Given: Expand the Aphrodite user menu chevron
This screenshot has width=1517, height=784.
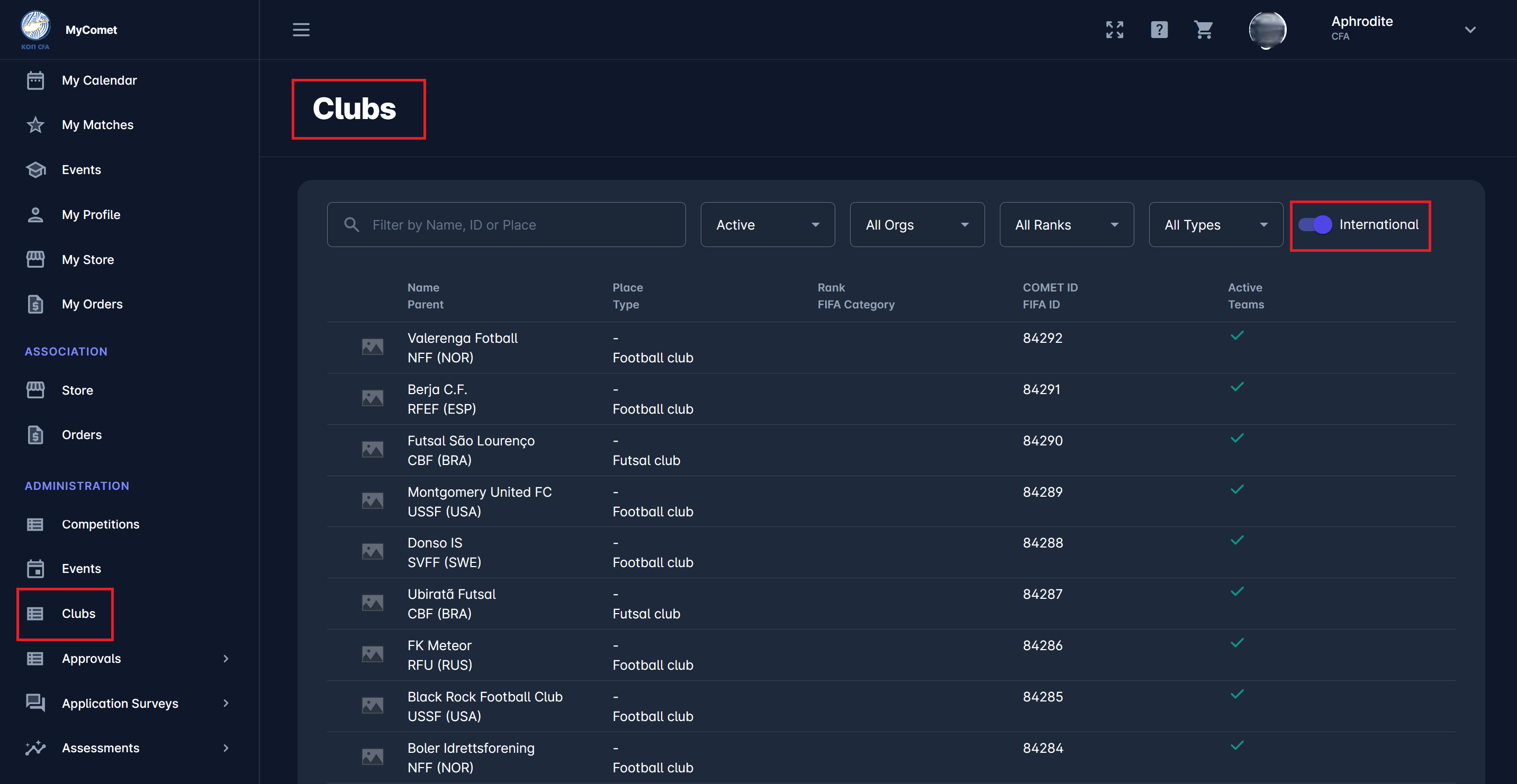Looking at the screenshot, I should point(1469,30).
